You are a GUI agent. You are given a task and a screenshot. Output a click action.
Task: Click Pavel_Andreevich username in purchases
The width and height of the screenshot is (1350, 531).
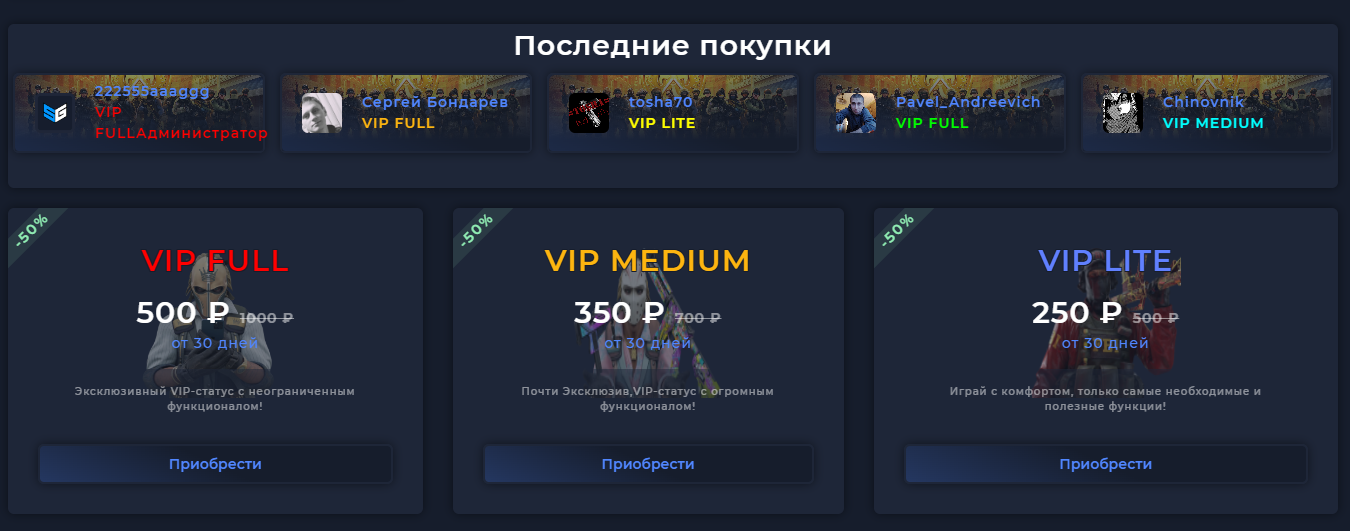[x=968, y=102]
